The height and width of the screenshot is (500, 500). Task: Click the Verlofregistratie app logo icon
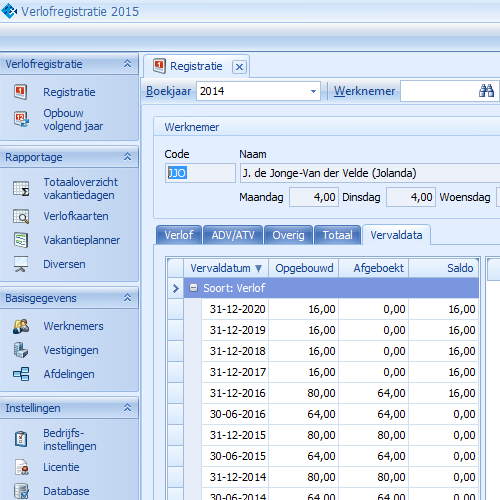coord(9,11)
